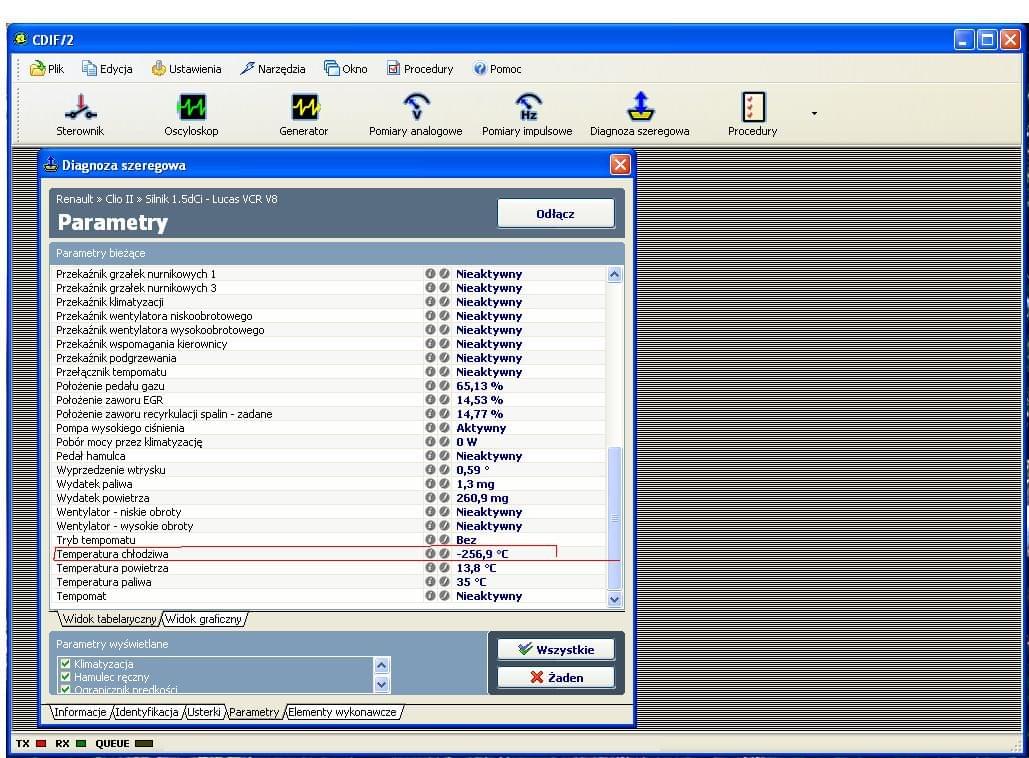Viewport: 1029px width, 758px height.
Task: Click displayed-parameters list down arrow
Action: click(x=382, y=684)
